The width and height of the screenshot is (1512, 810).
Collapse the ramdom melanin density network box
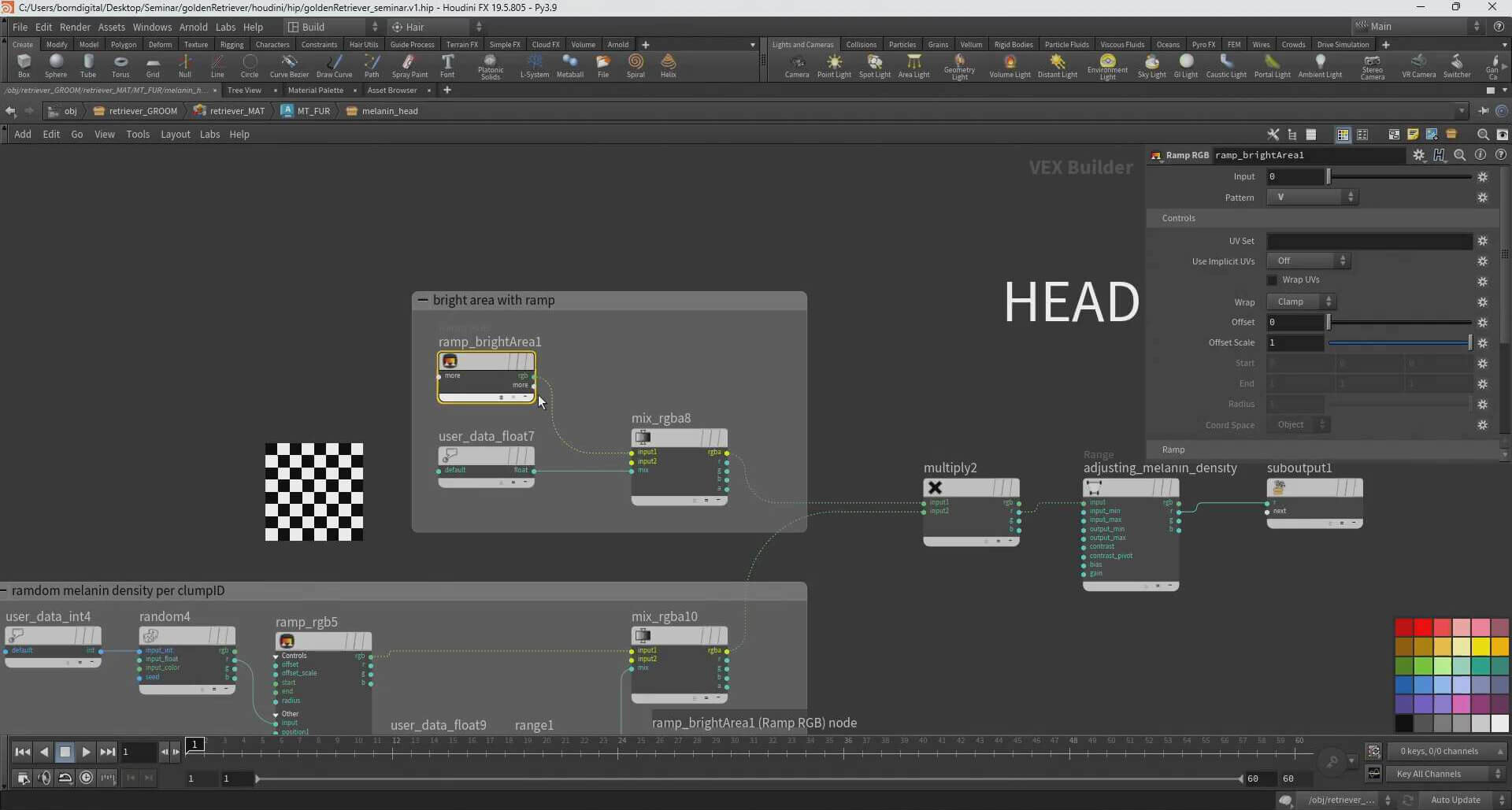4,590
